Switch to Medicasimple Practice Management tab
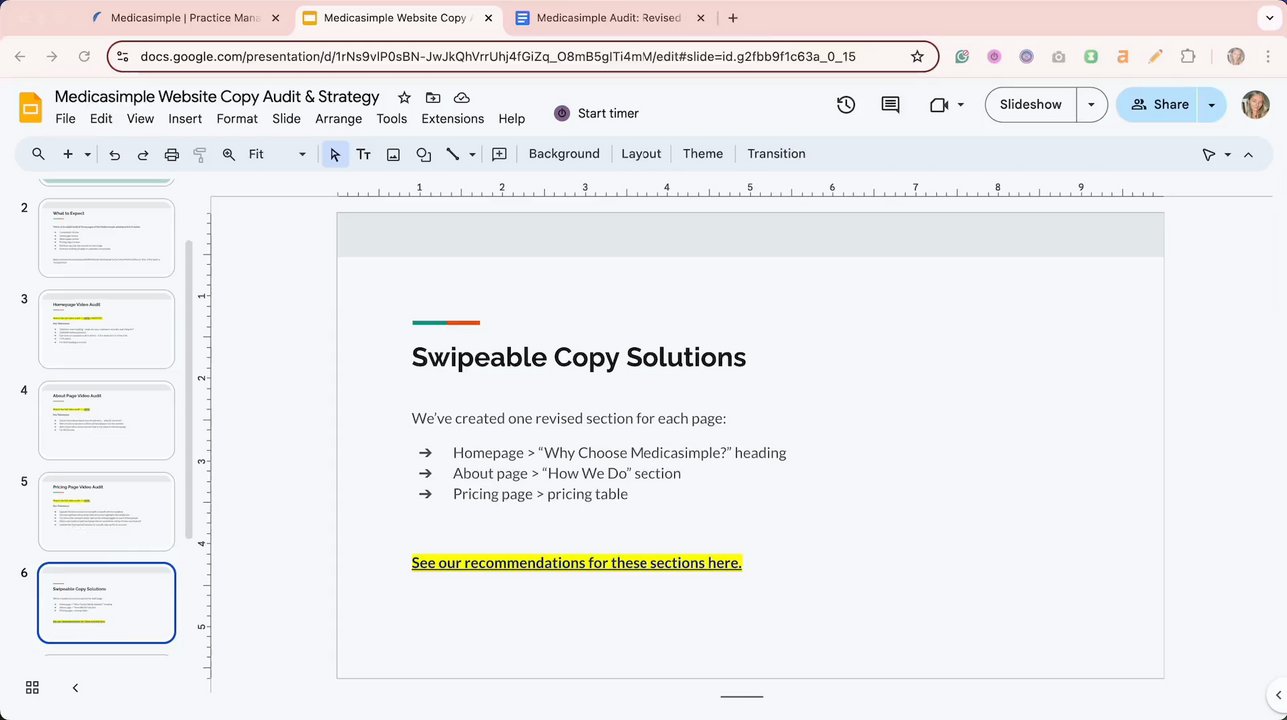This screenshot has height=720, width=1287. [186, 18]
